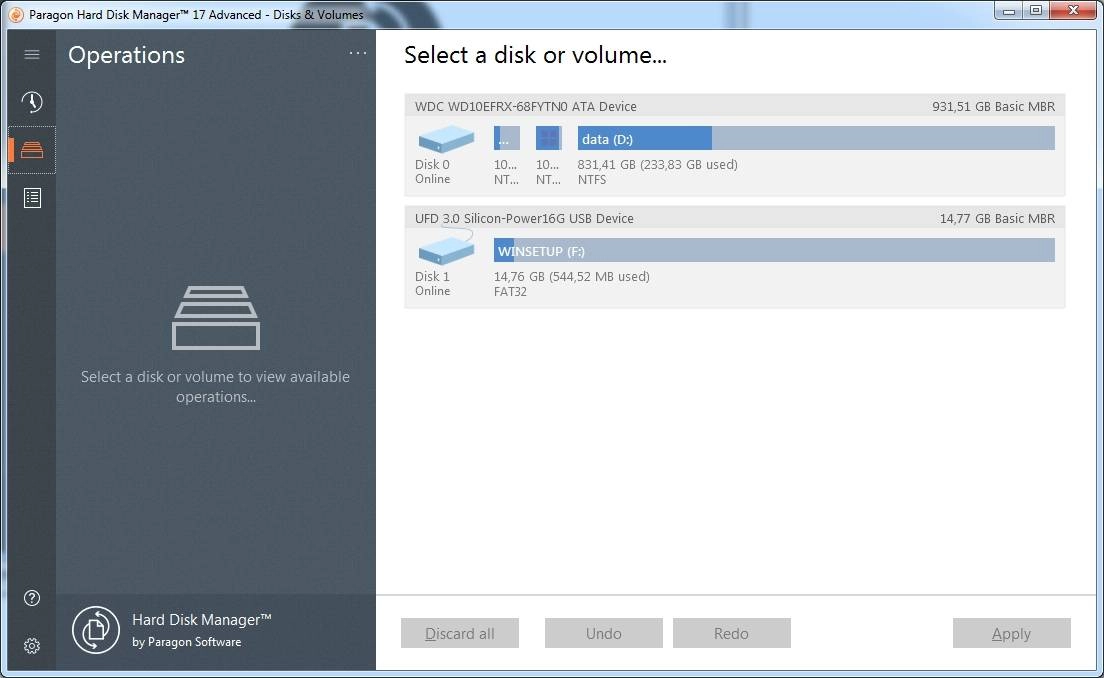Open the tasks list sidebar icon
1104x678 pixels.
coord(32,198)
